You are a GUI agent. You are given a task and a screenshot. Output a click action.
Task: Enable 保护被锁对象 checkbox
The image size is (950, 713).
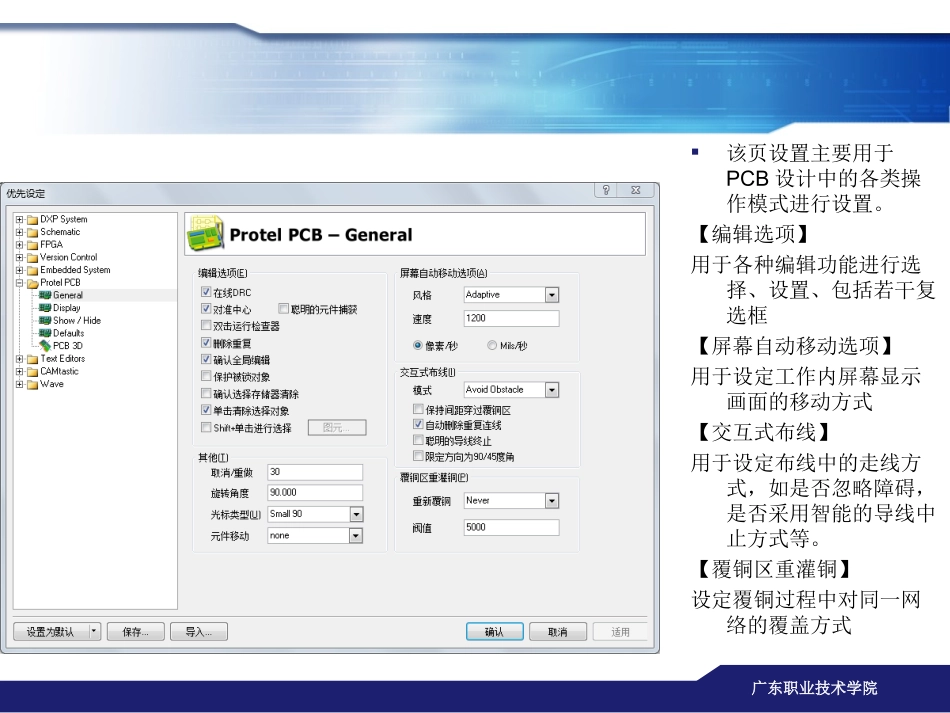[206, 376]
